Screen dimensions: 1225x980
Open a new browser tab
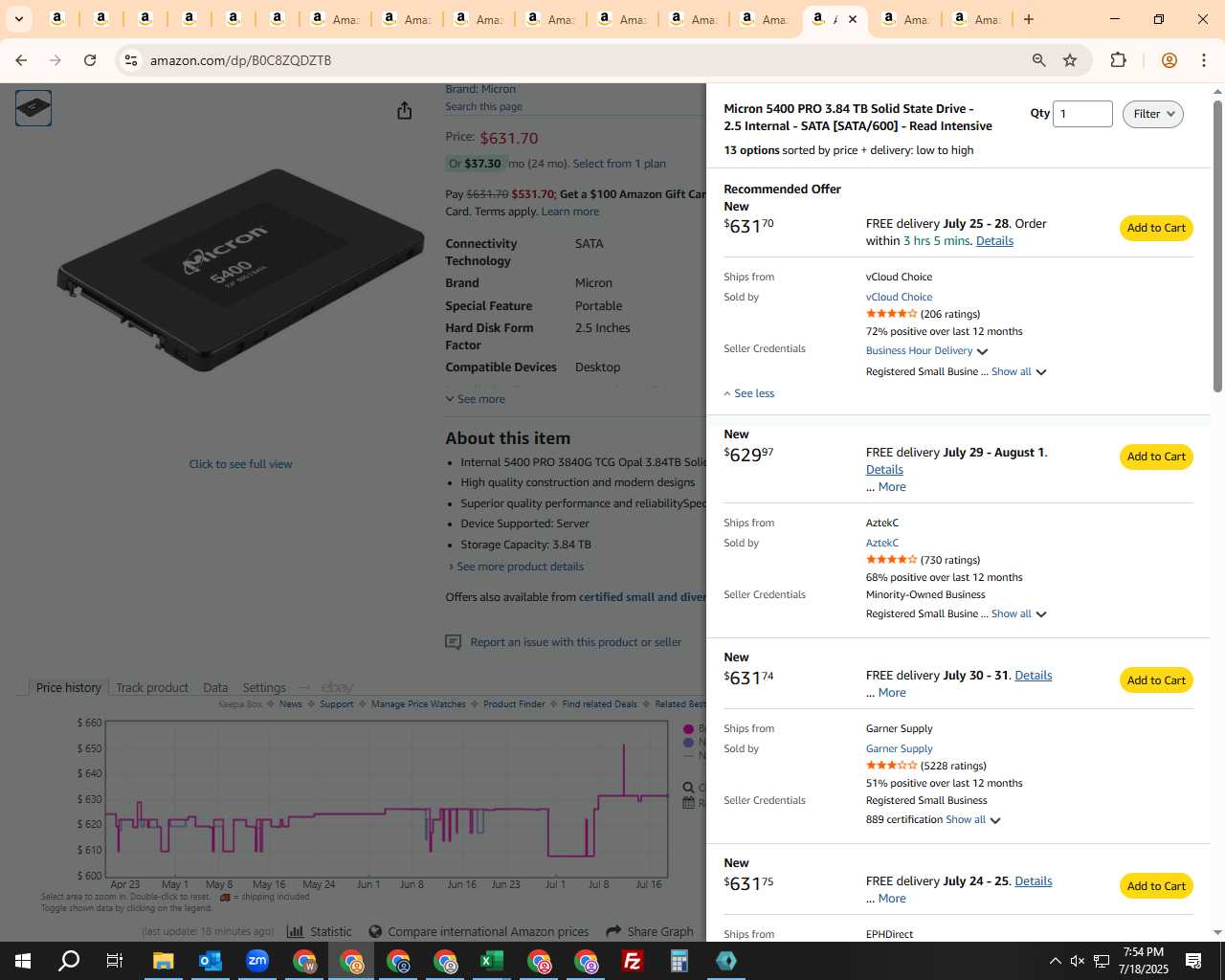pyautogui.click(x=1029, y=19)
